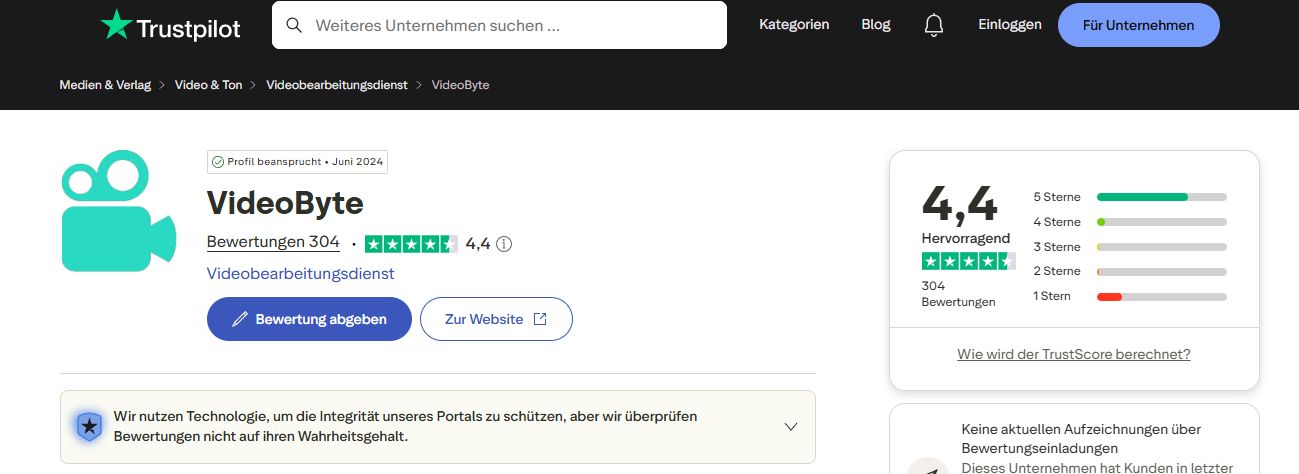Click the 1 Stern red rating bar
The image size is (1299, 474).
[1162, 296]
